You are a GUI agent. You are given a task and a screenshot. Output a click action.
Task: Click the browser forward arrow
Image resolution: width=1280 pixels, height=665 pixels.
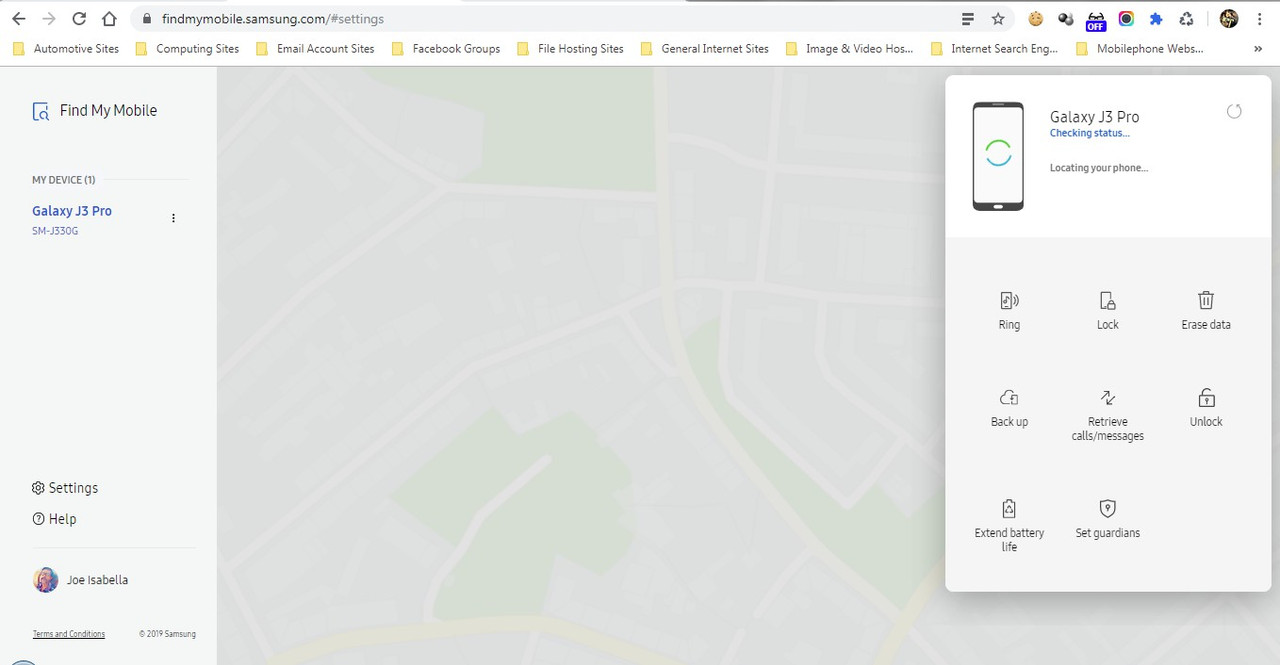click(x=48, y=19)
